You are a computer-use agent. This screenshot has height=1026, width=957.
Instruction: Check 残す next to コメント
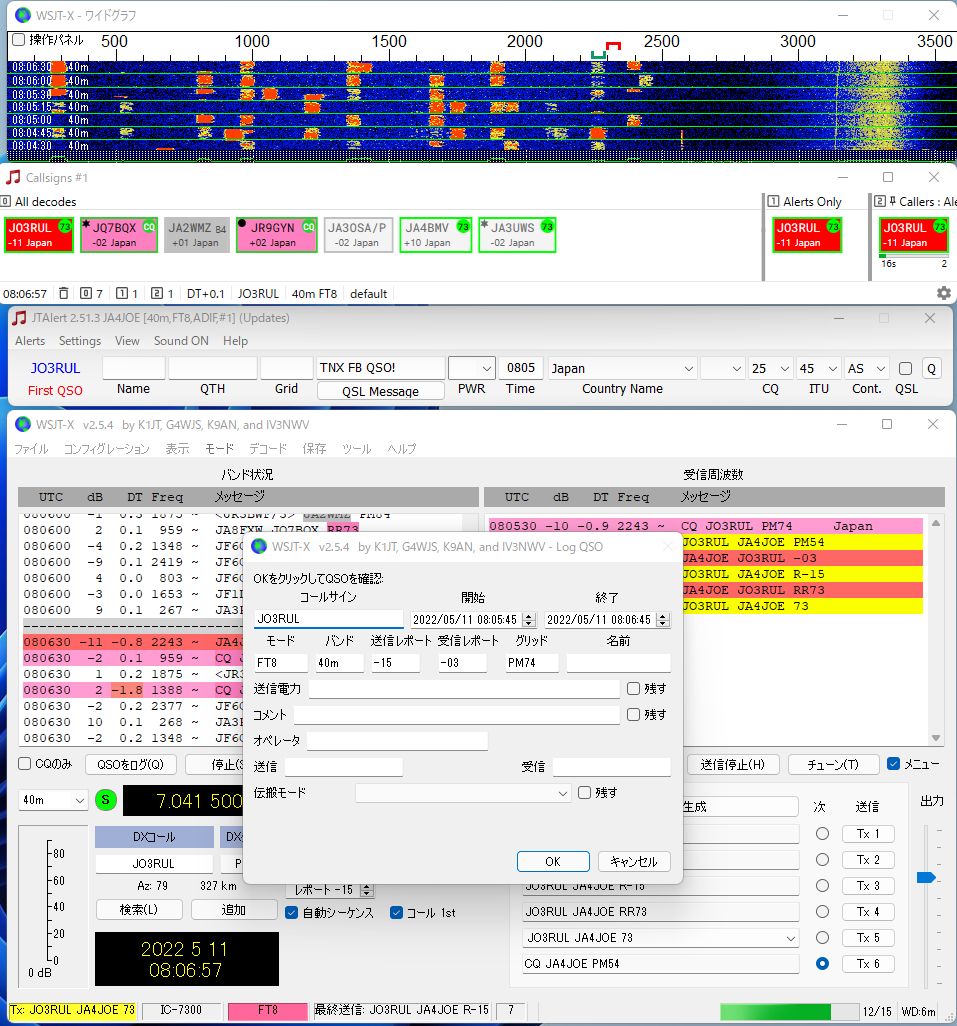pyautogui.click(x=633, y=715)
